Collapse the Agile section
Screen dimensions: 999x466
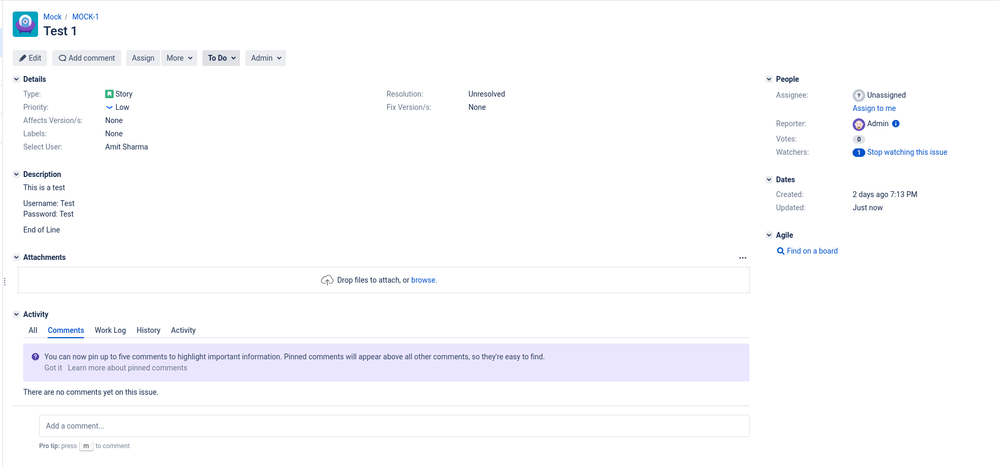[768, 235]
